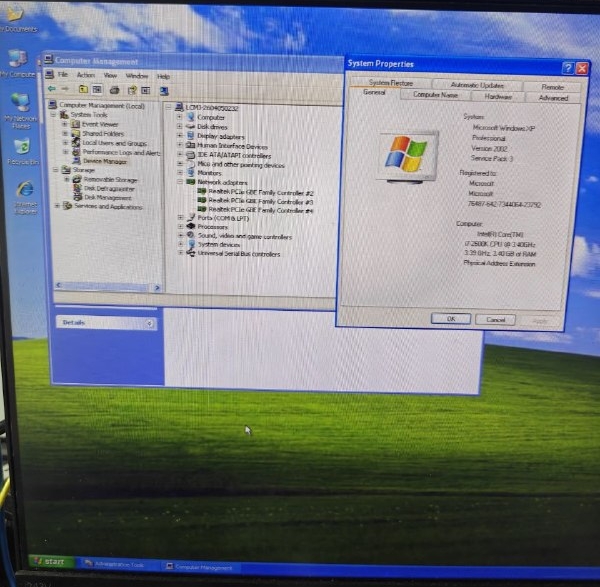
Task: Click the Disk drives device icon
Action: (191, 127)
